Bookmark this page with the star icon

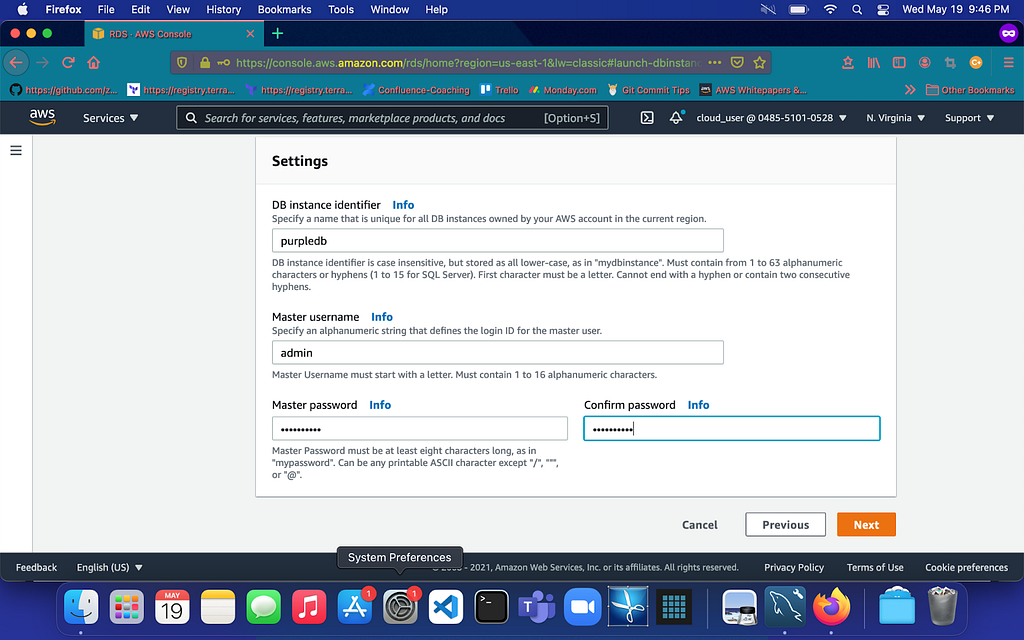click(x=760, y=63)
